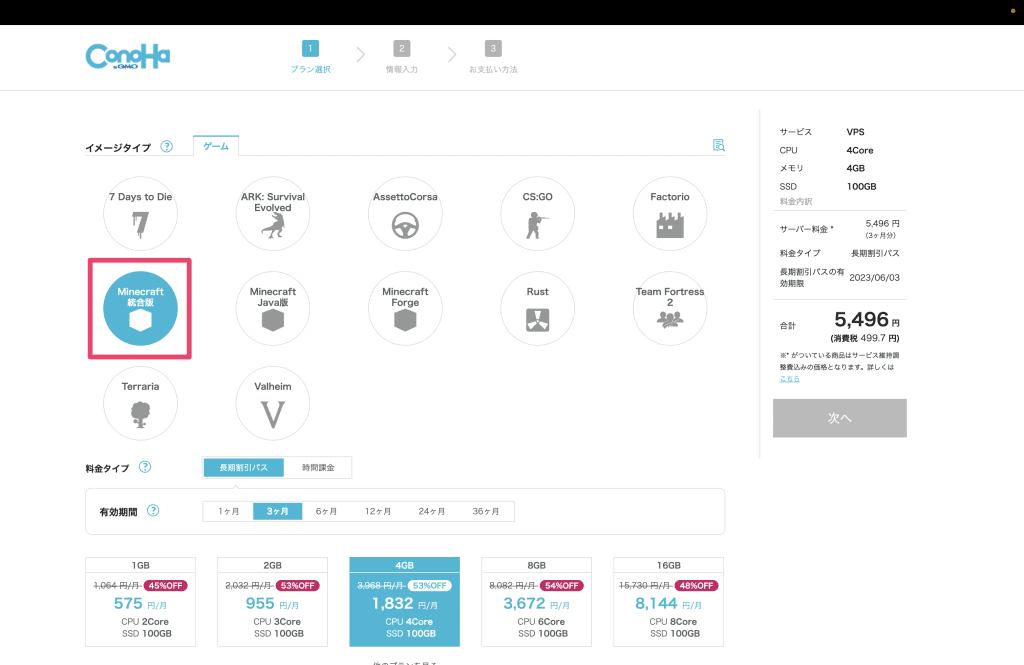
Task: Set validity period to 6ヶ月
Action: tap(327, 511)
